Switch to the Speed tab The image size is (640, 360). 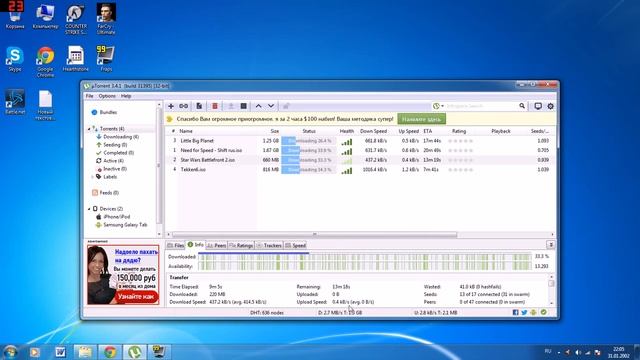[x=295, y=245]
